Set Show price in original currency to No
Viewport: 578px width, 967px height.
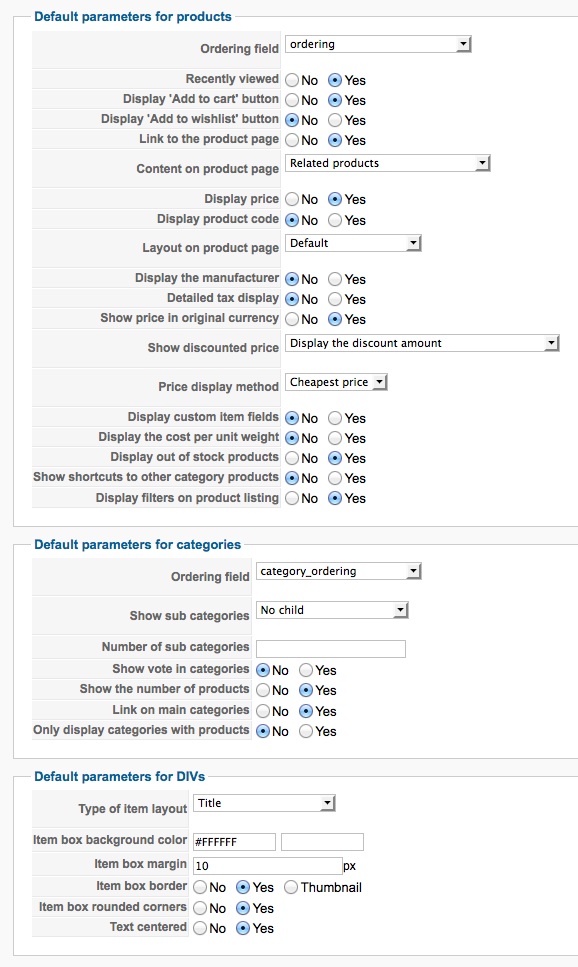(x=292, y=319)
